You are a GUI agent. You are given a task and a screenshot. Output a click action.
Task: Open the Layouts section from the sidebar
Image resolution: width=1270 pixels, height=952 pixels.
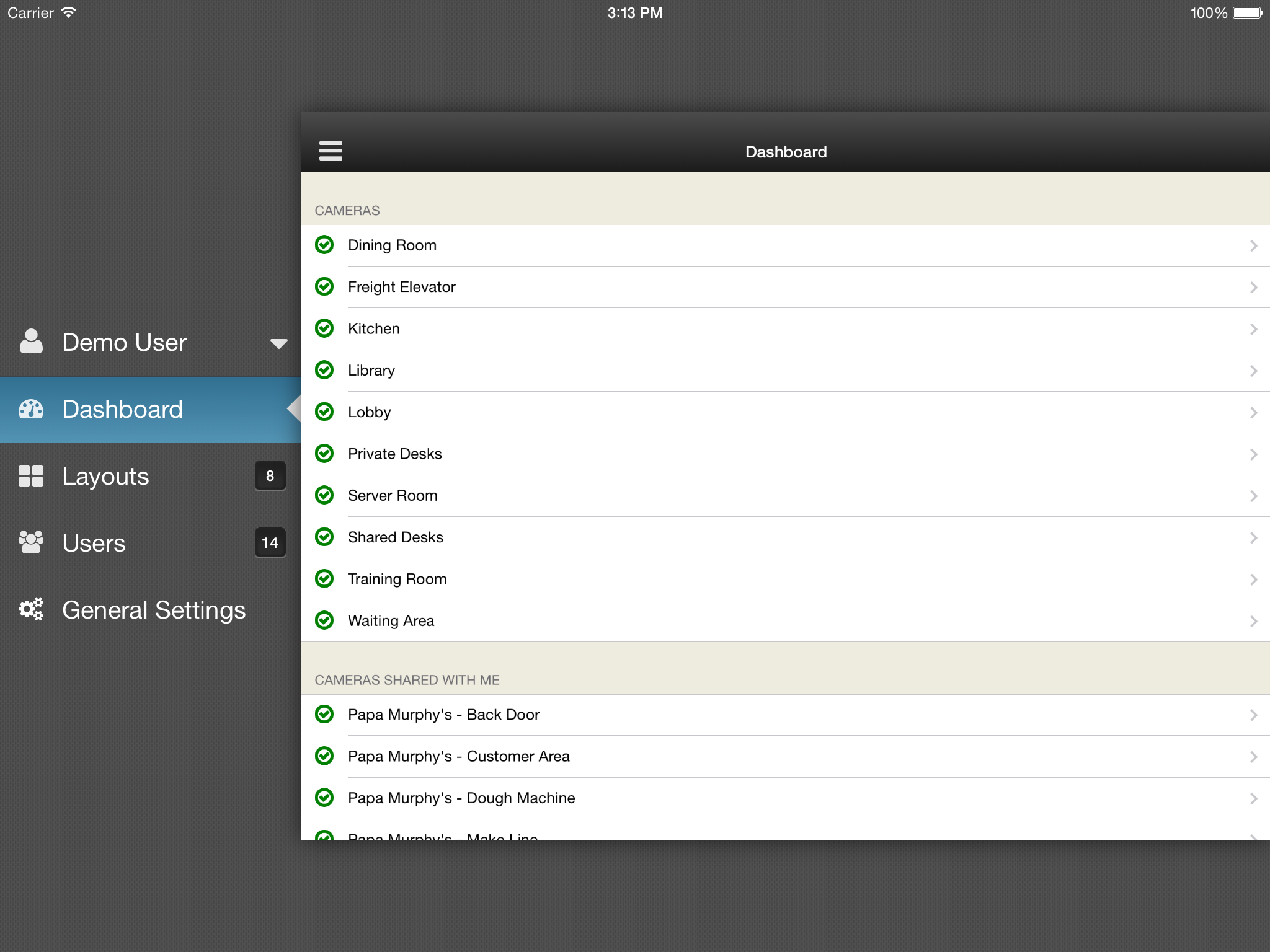click(x=105, y=476)
